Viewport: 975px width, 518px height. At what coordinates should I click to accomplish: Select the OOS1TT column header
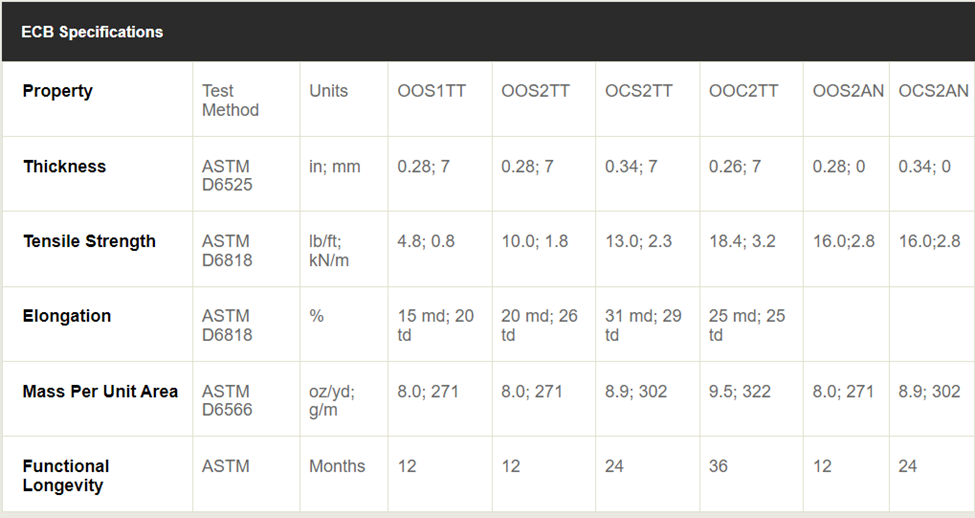click(x=431, y=91)
